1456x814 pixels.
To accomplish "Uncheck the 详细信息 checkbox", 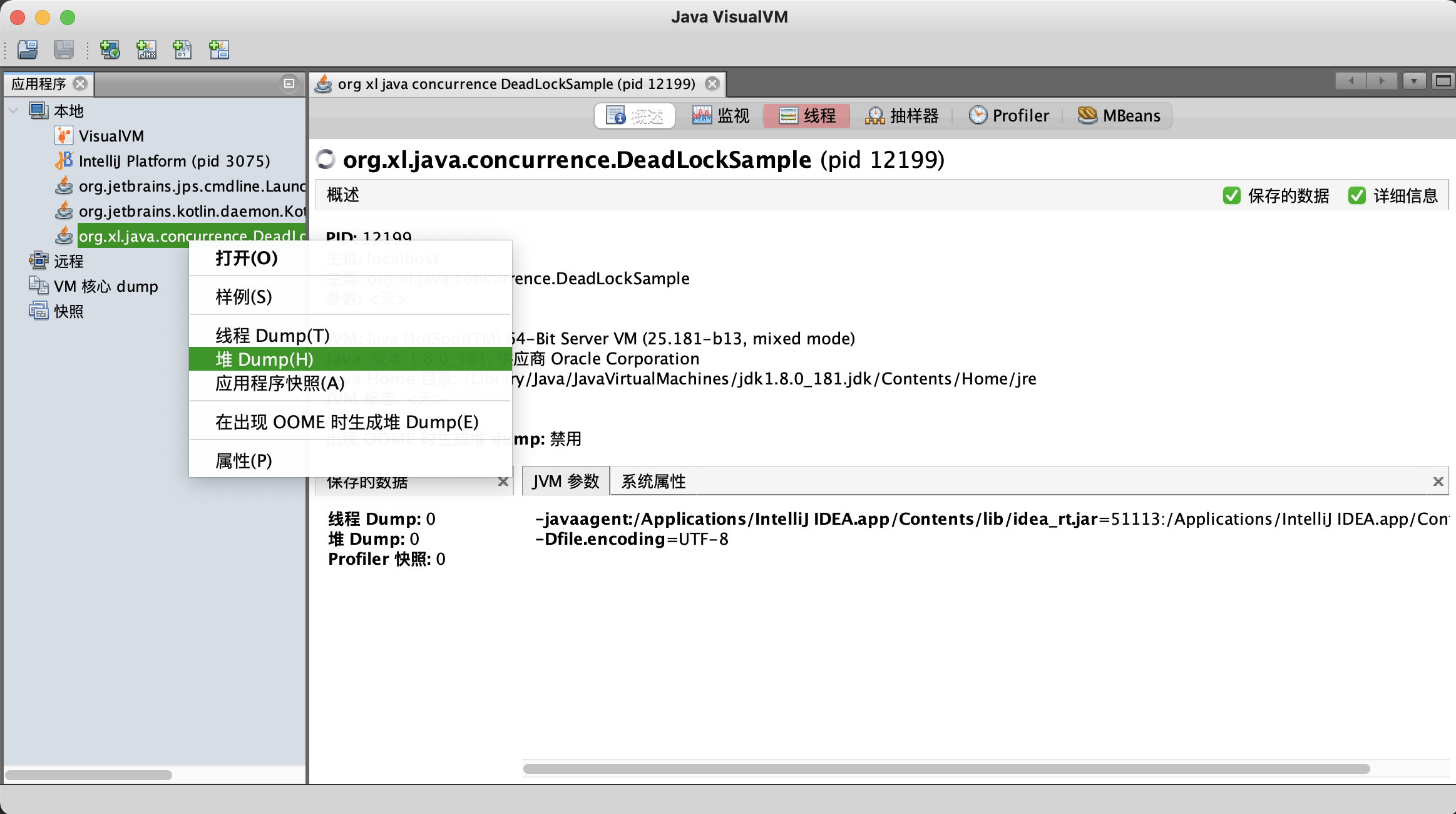I will [1356, 195].
